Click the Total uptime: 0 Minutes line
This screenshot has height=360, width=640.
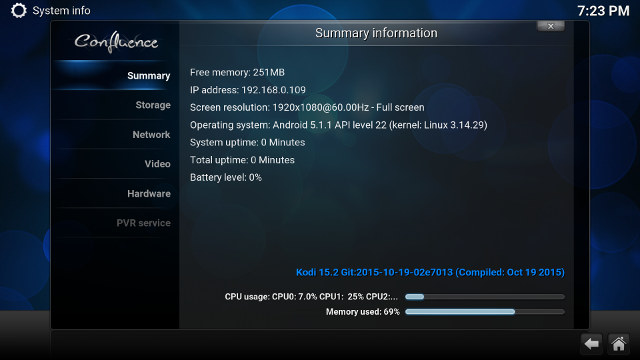[242, 160]
